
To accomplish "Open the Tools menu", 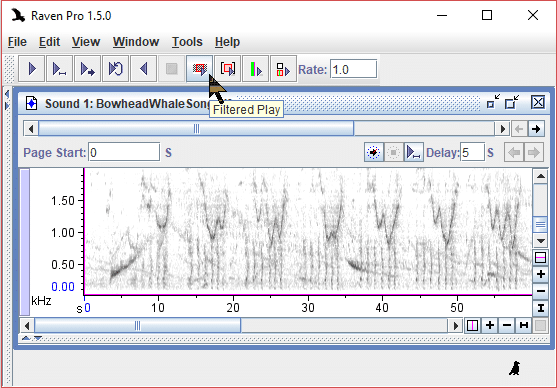I will tap(187, 42).
